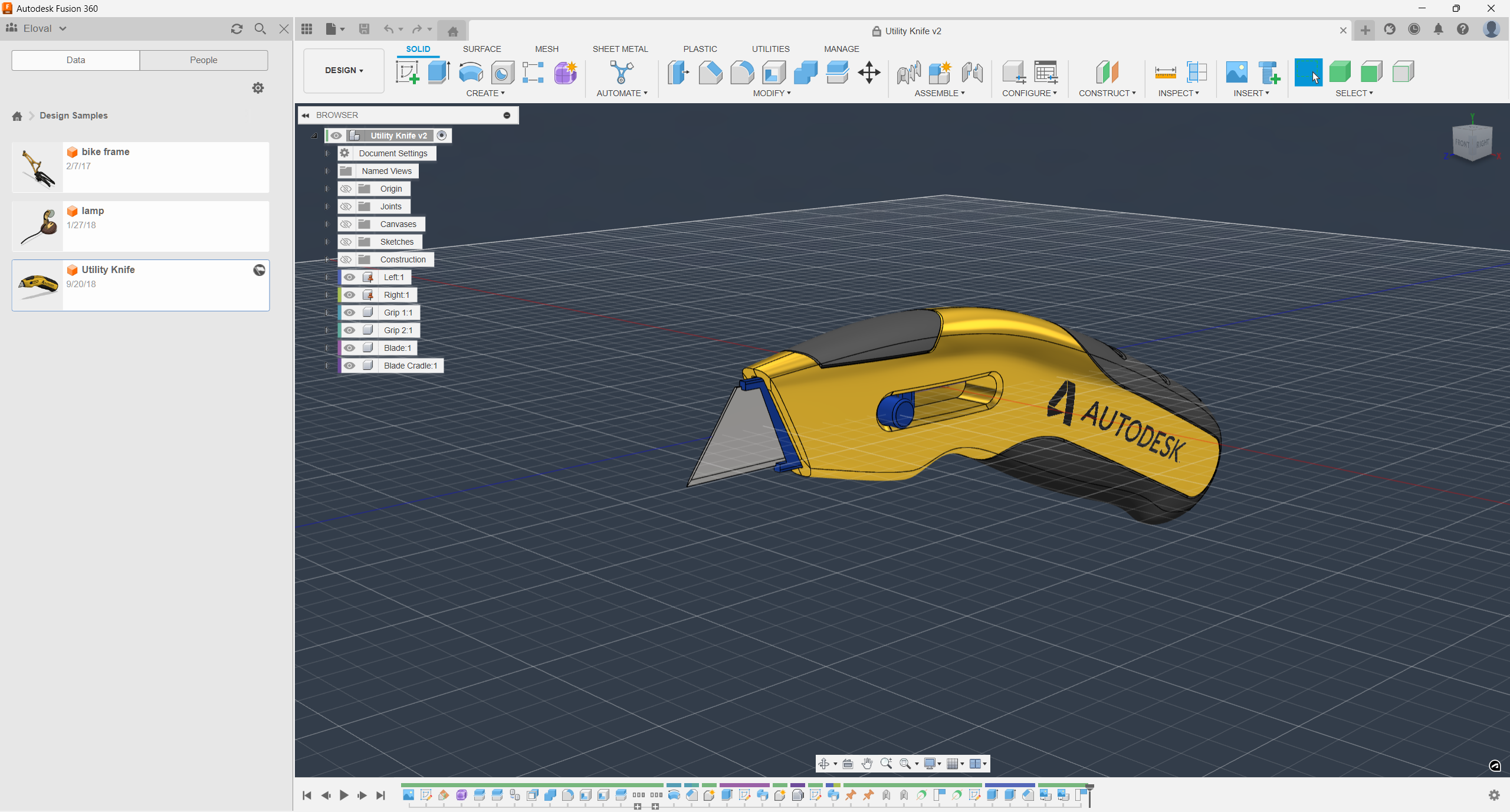Screen dimensions: 1510x812
Task: Toggle visibility of the Blade:1 component
Action: pyautogui.click(x=351, y=348)
